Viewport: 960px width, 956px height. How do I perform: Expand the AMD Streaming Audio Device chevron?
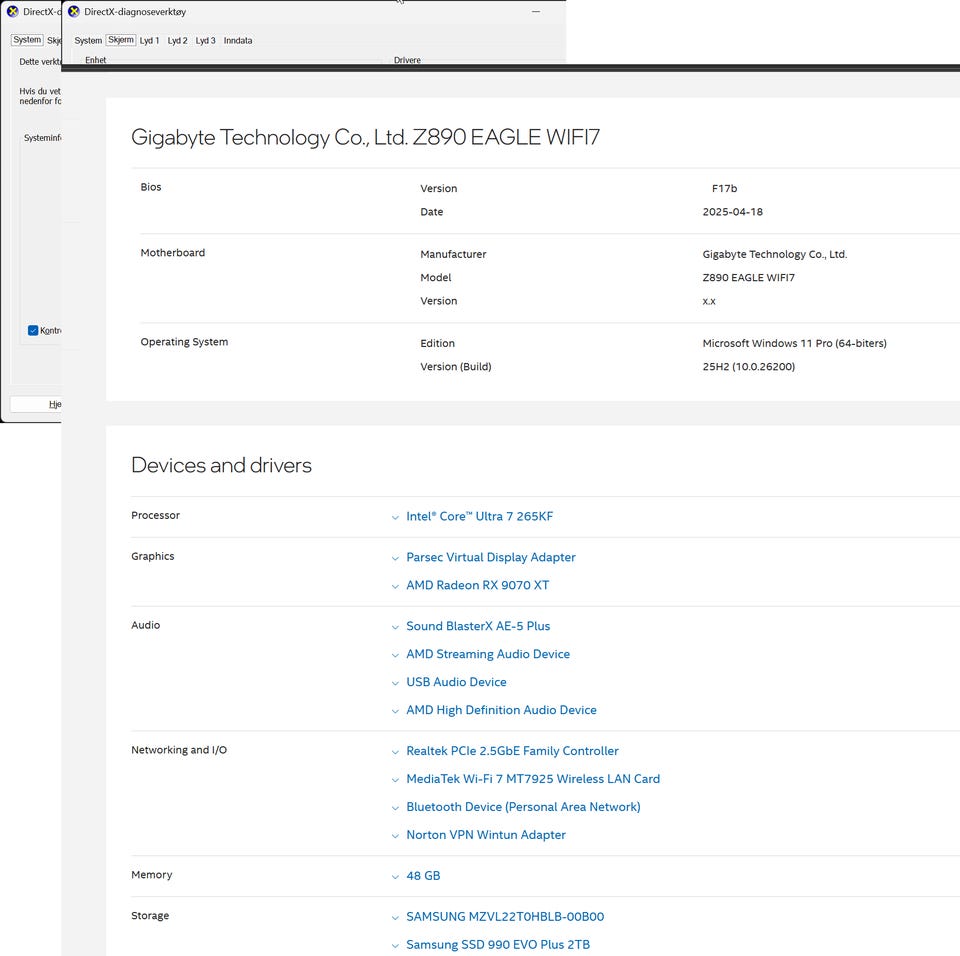(395, 655)
